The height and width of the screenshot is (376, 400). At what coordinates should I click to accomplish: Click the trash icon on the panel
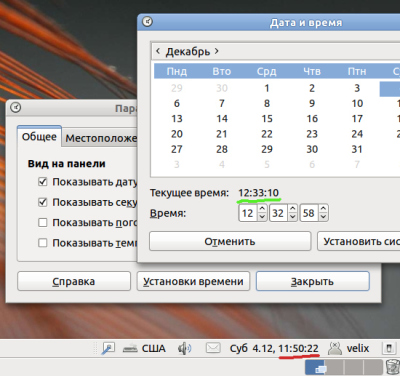393,367
